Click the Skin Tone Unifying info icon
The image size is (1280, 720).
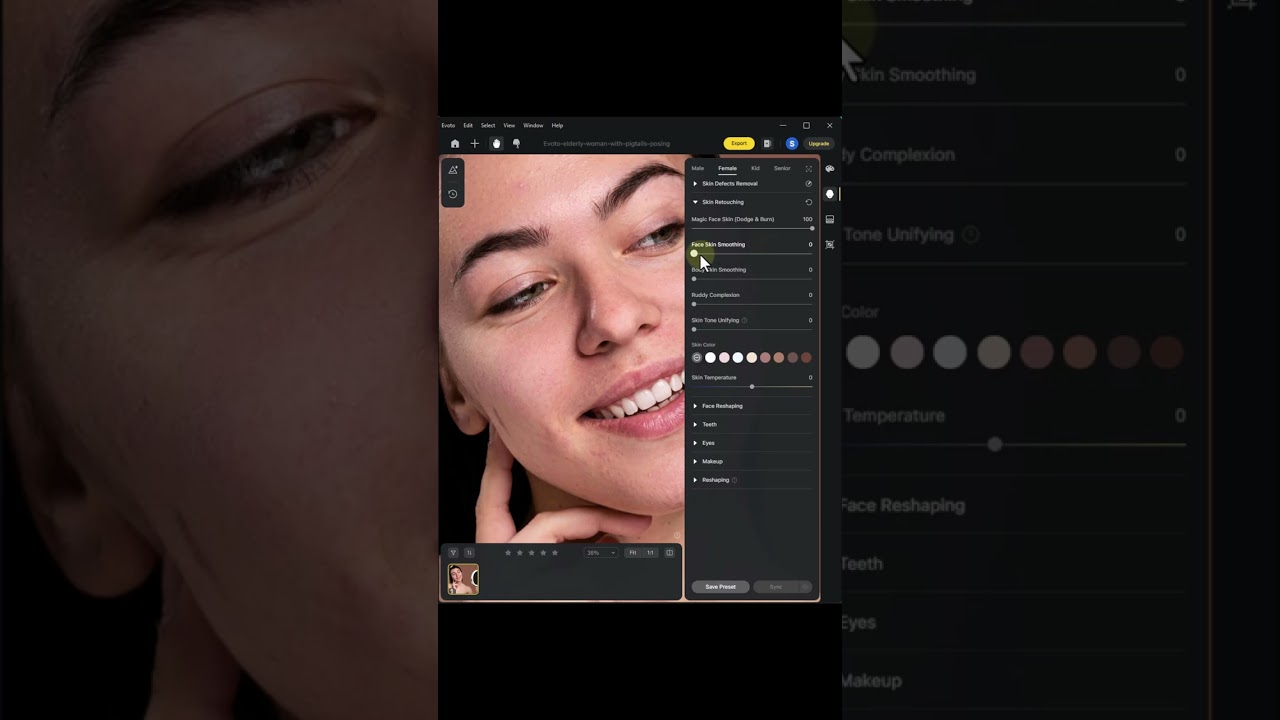745,321
